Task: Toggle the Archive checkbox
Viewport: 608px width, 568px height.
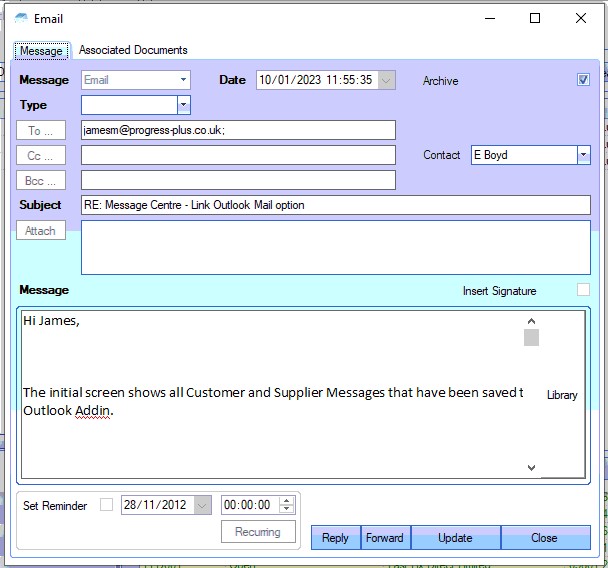Action: (x=584, y=80)
